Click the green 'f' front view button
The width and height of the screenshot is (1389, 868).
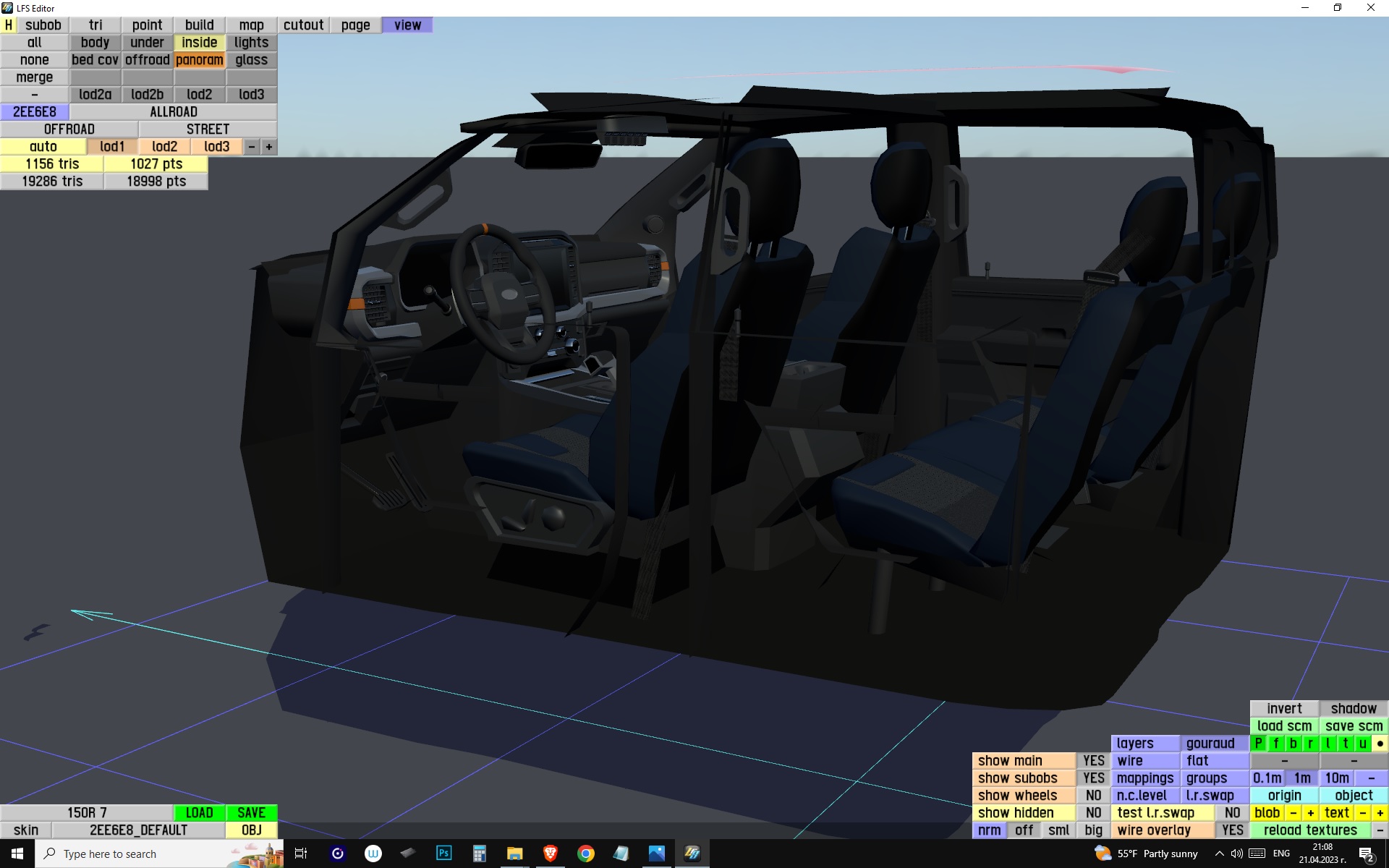(1275, 743)
